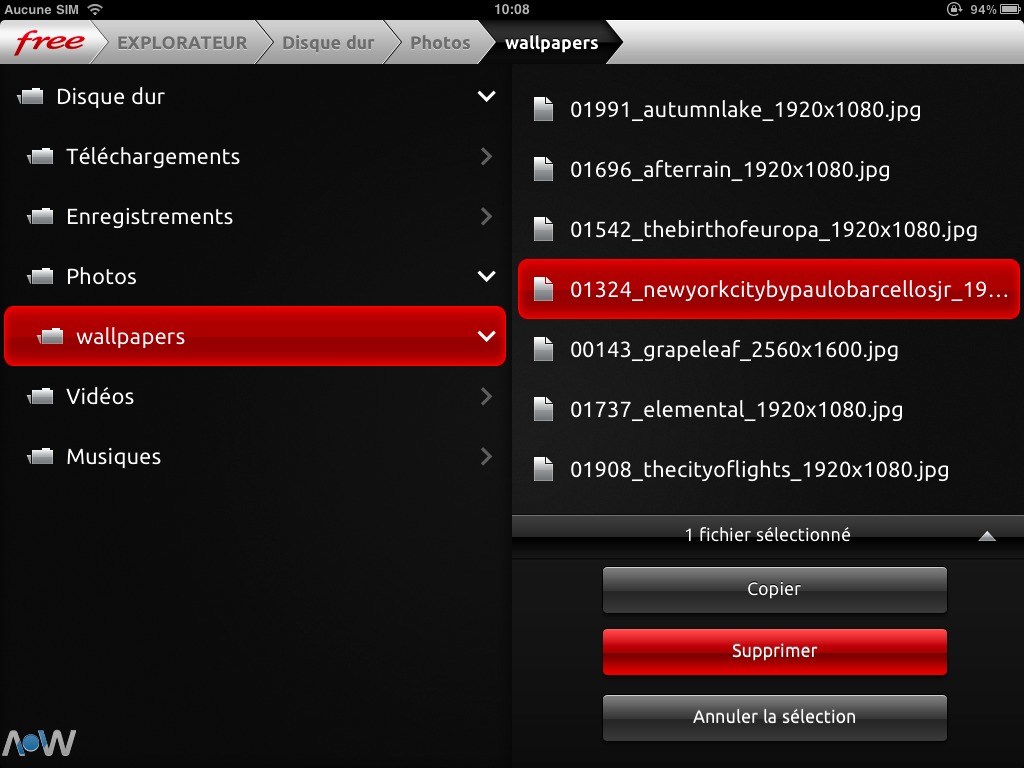Click the folder icon beside Enregistrements

pos(41,217)
